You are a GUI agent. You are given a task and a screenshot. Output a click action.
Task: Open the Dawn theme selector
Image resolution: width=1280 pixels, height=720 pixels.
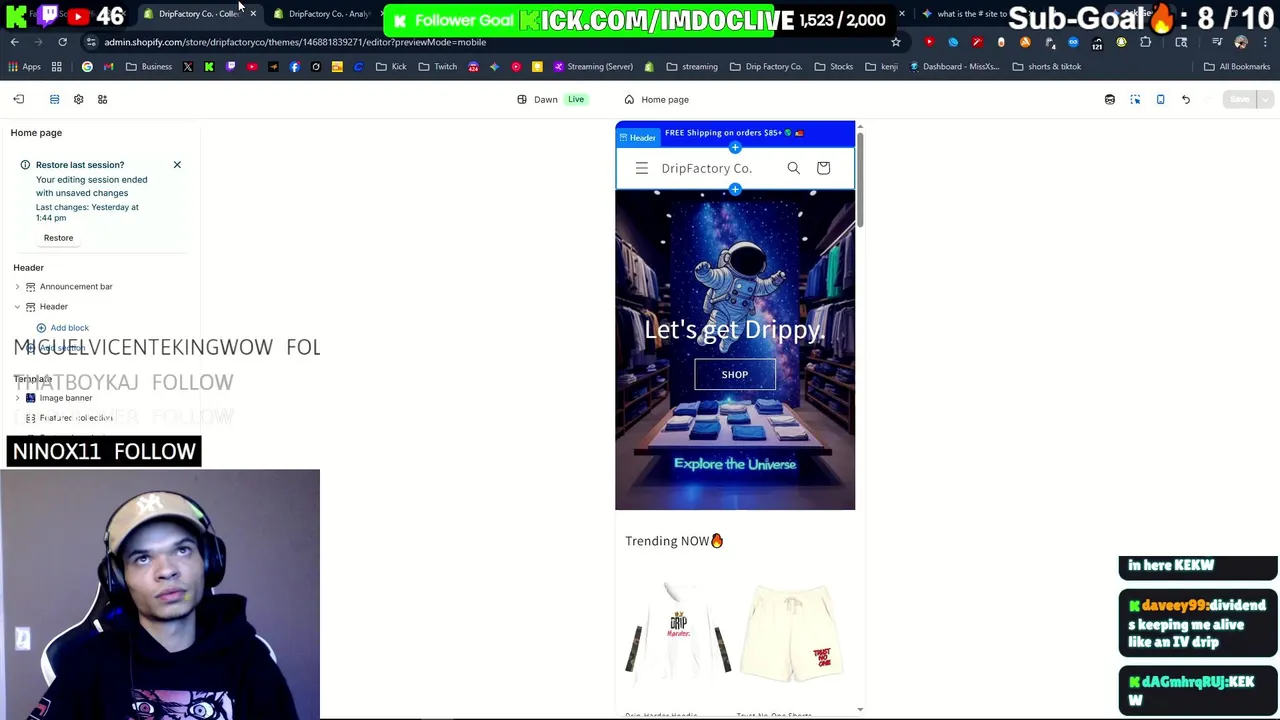(x=551, y=99)
